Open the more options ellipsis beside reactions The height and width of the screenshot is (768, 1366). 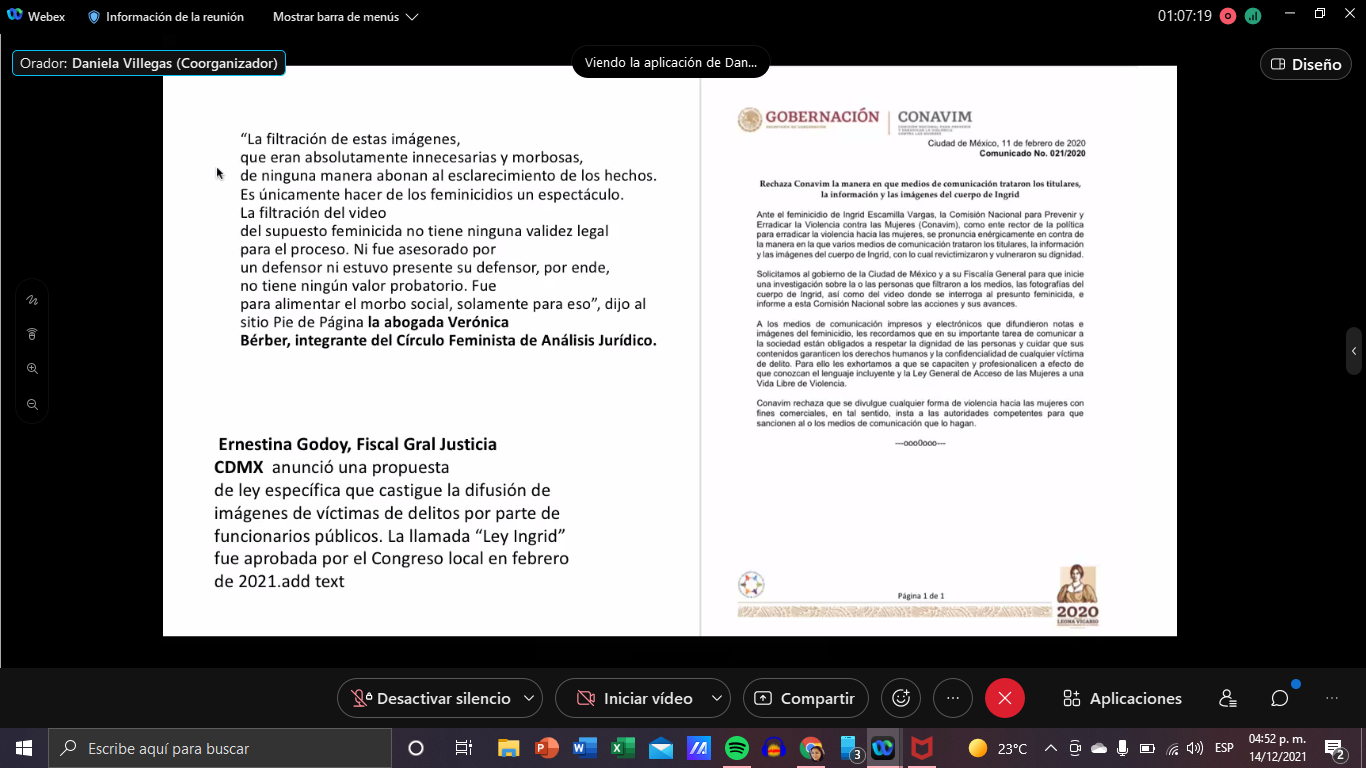pyautogui.click(x=953, y=698)
